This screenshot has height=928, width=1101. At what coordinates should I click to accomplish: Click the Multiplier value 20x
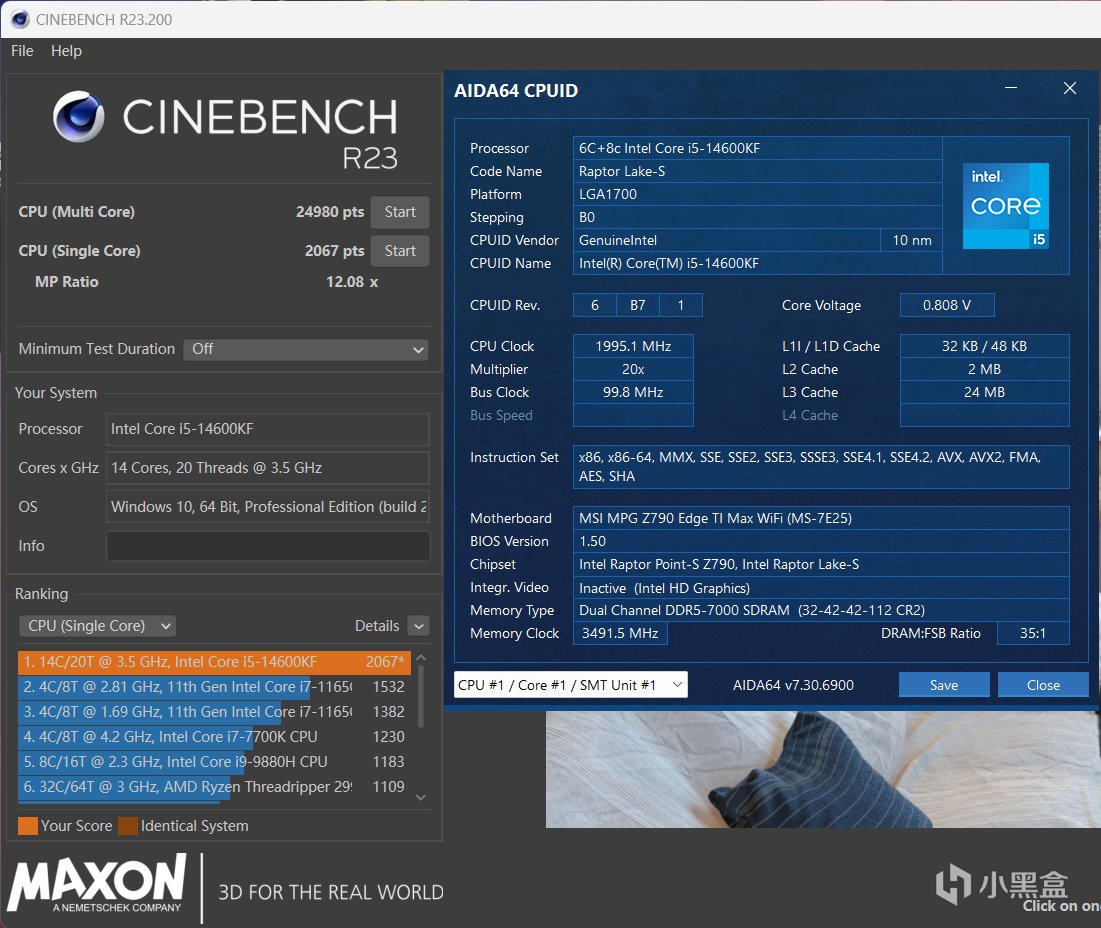click(x=633, y=369)
